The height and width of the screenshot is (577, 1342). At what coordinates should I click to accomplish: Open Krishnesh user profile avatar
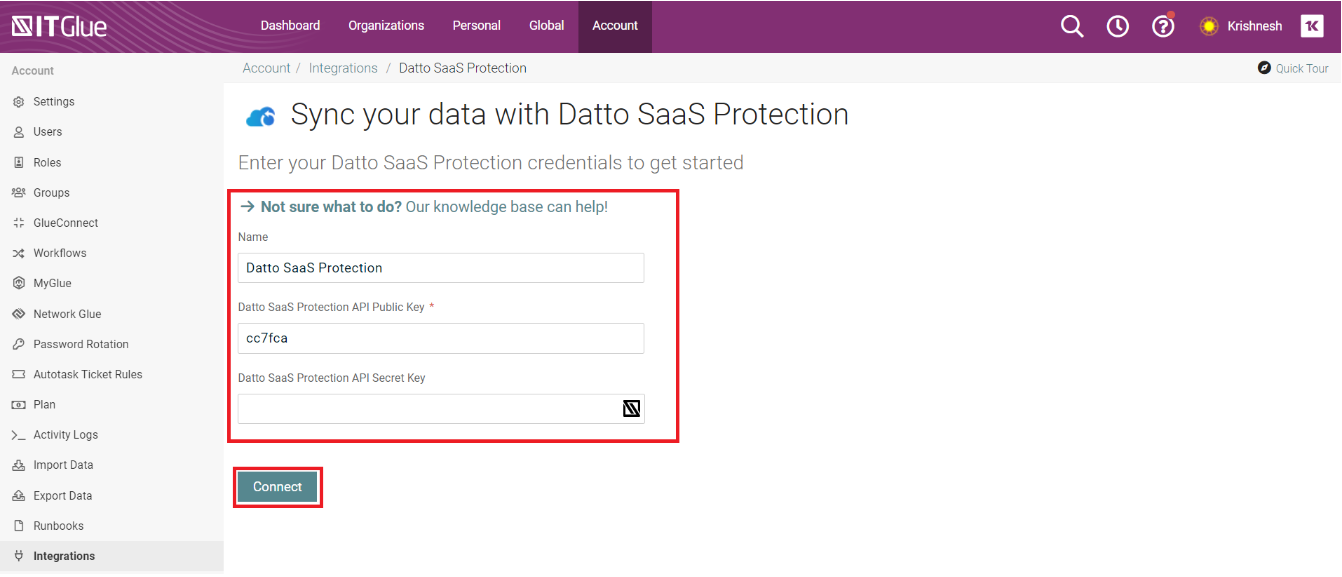pyautogui.click(x=1209, y=26)
